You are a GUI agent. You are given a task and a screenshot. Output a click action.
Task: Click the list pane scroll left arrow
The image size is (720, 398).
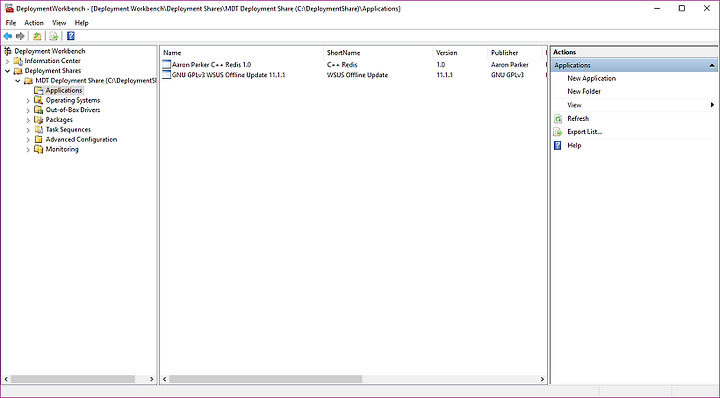point(165,379)
